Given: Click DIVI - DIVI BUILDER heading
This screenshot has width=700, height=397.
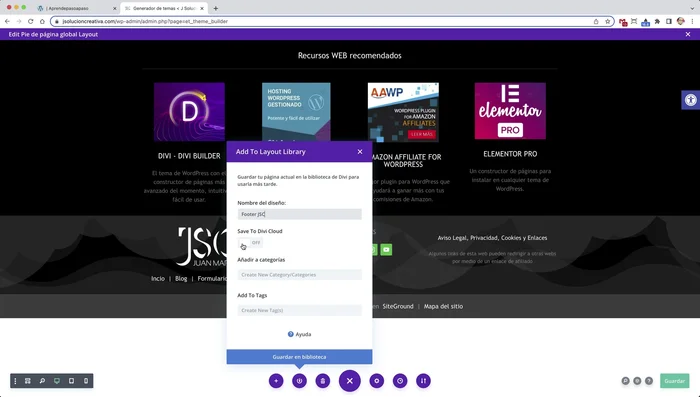Looking at the screenshot, I should [189, 156].
